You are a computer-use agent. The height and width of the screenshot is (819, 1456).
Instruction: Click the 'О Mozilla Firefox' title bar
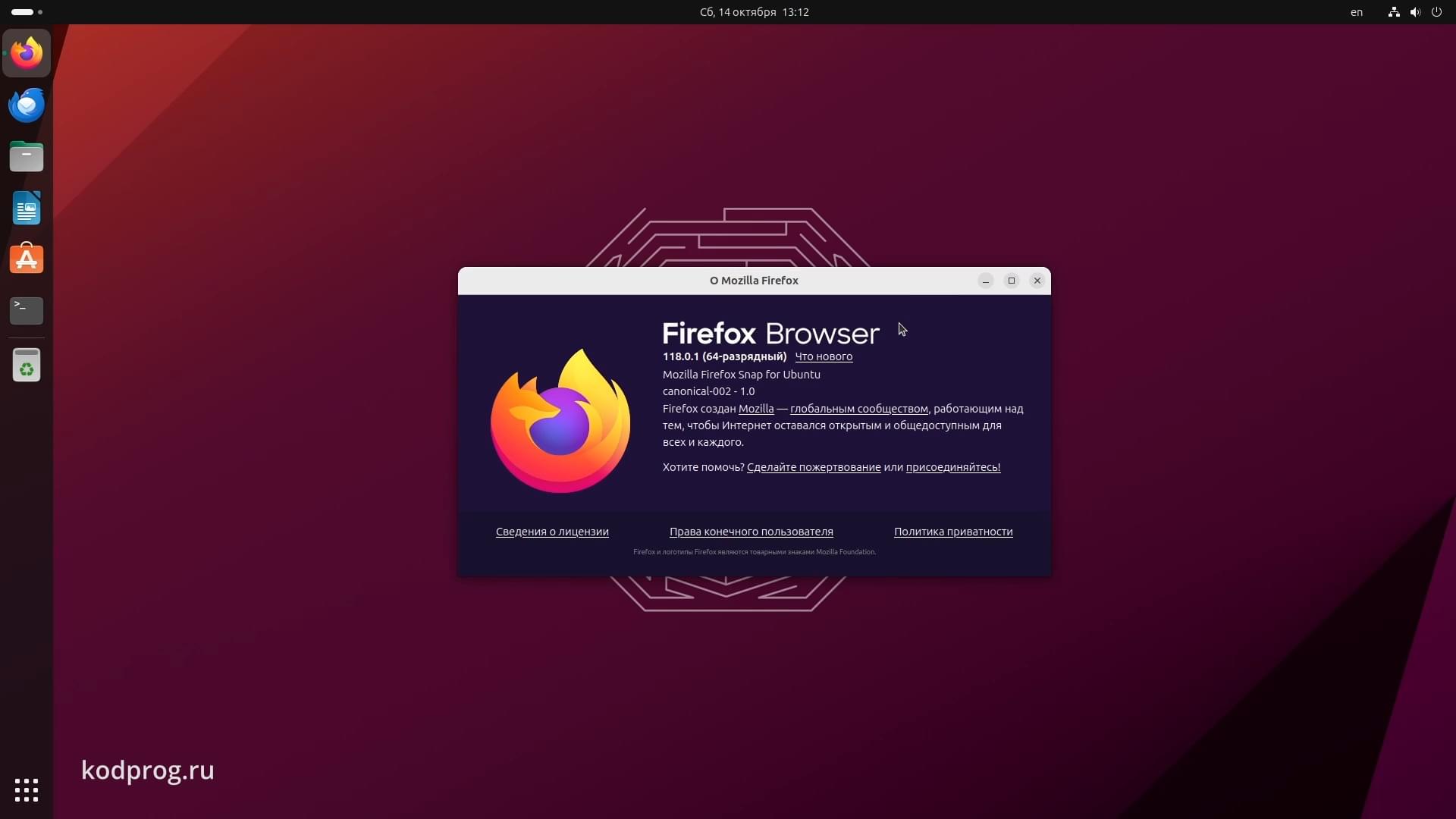pyautogui.click(x=754, y=281)
